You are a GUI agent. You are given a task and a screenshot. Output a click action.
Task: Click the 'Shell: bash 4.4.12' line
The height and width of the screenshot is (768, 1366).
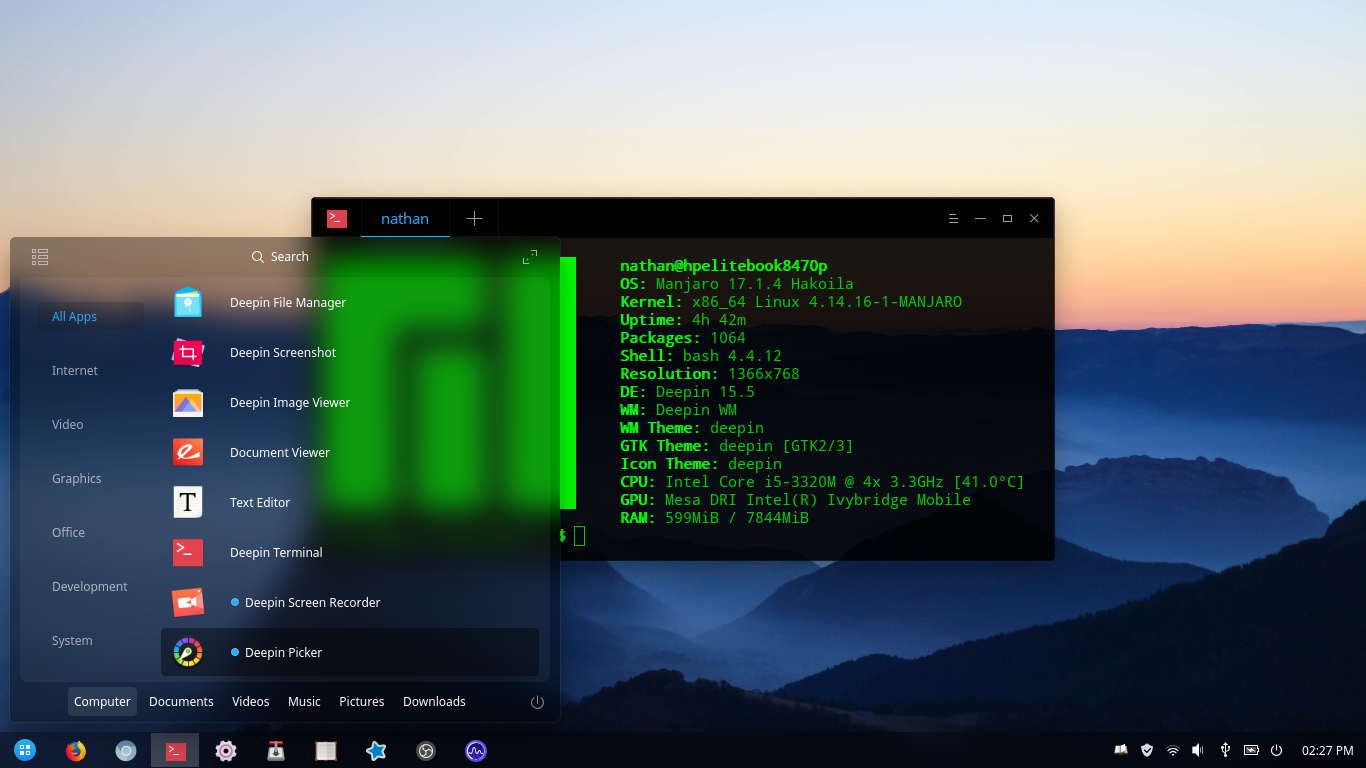click(x=701, y=356)
